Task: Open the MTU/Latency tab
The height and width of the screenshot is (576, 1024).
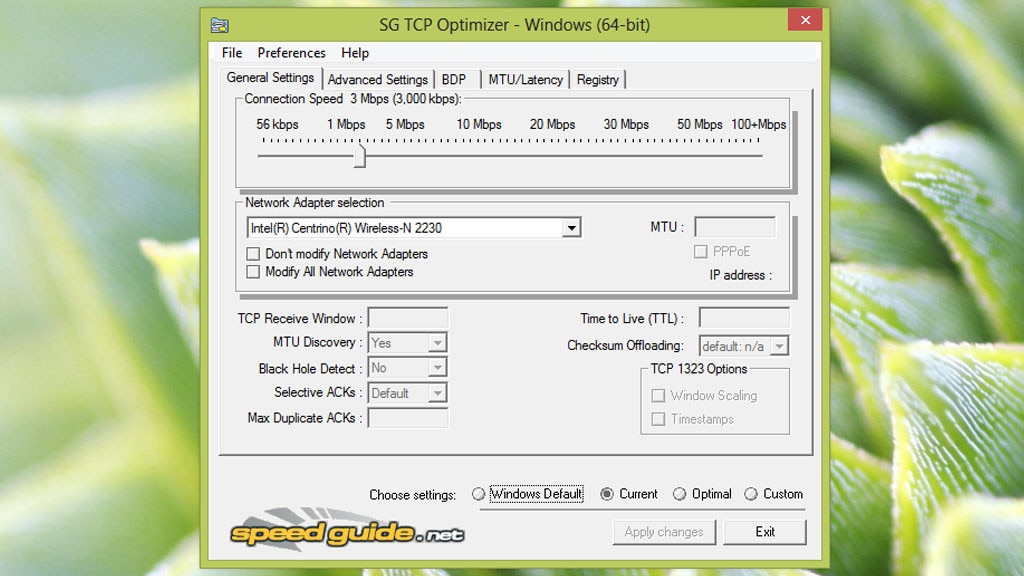Action: pos(525,80)
